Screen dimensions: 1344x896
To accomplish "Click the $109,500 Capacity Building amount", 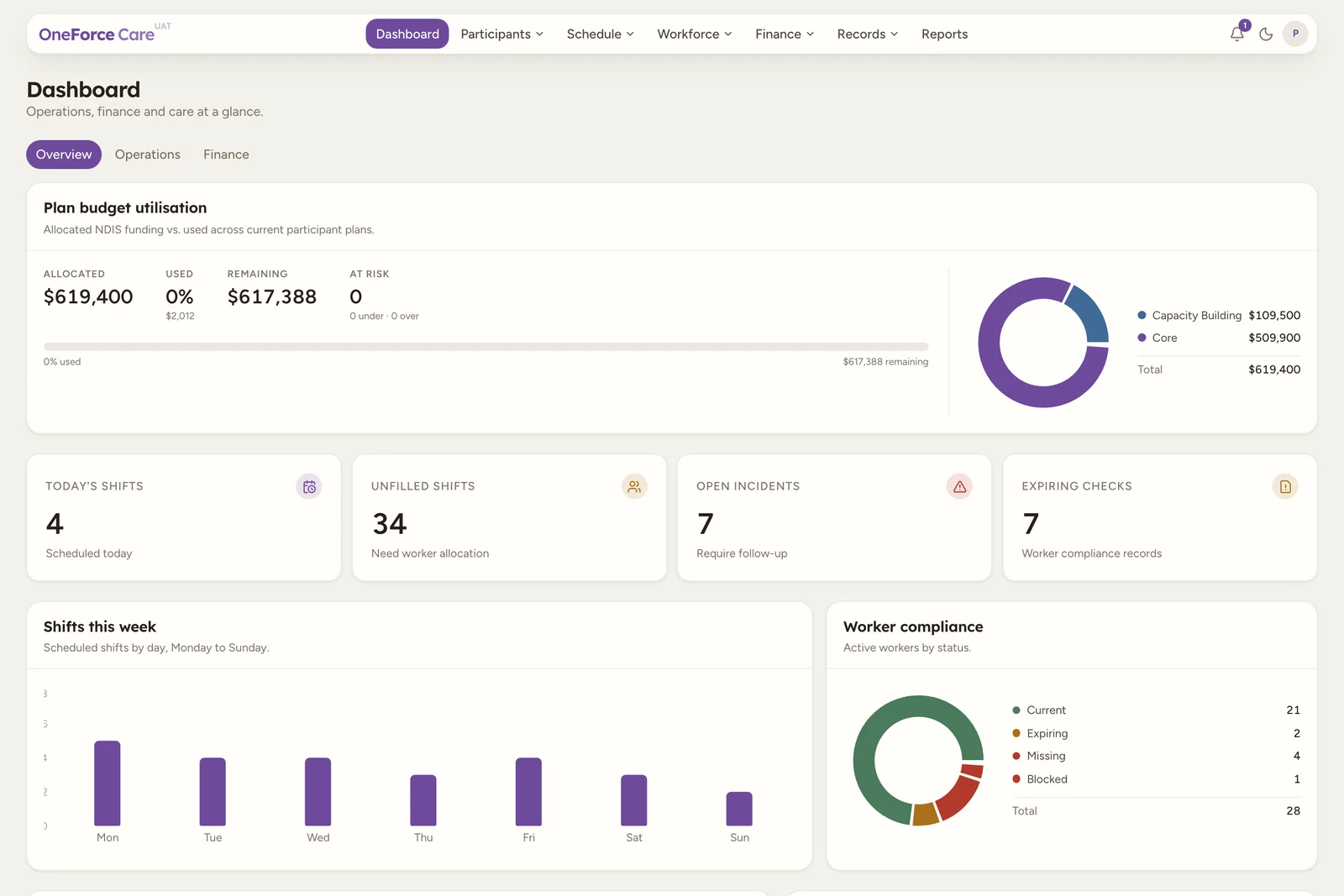I will coord(1274,315).
